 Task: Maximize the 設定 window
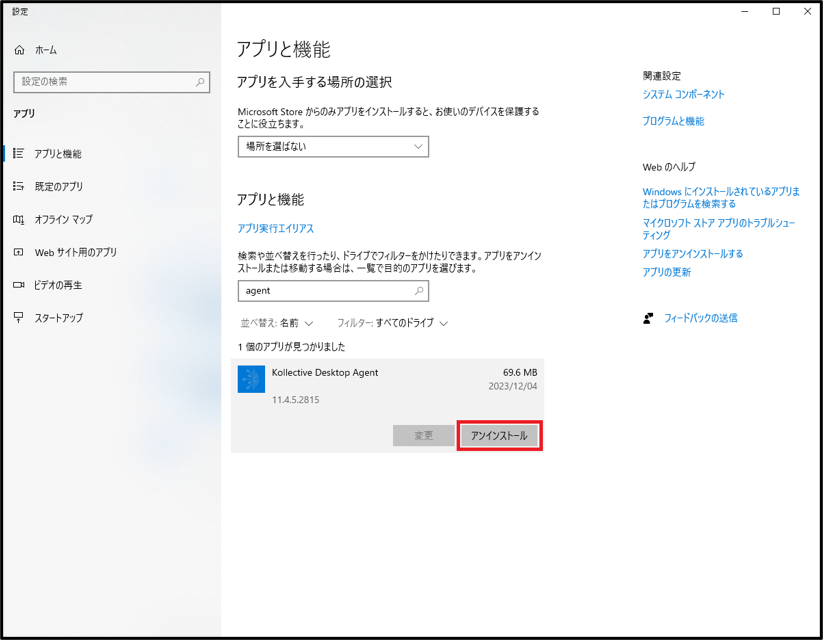(776, 12)
